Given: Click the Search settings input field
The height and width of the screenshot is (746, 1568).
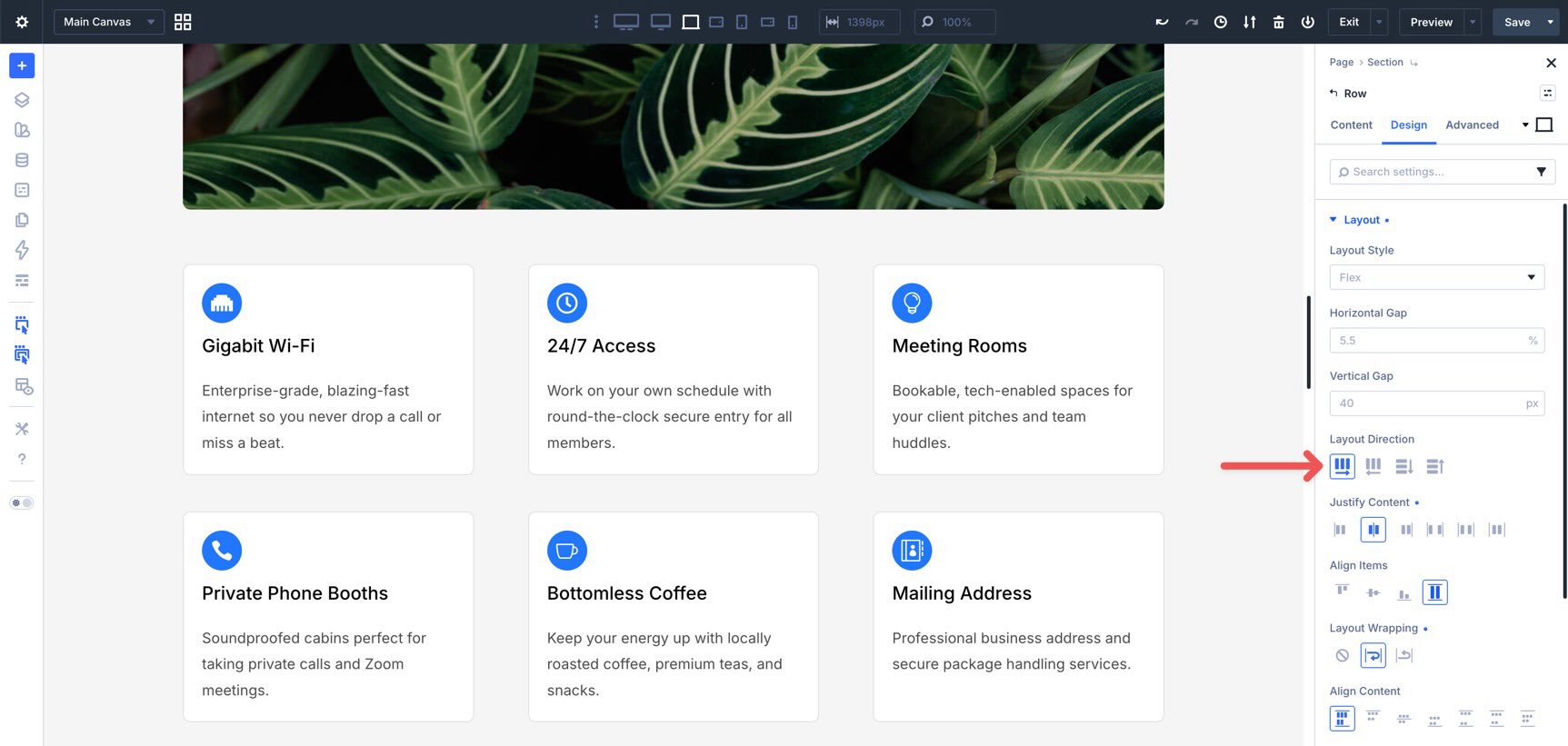Looking at the screenshot, I should [x=1432, y=172].
